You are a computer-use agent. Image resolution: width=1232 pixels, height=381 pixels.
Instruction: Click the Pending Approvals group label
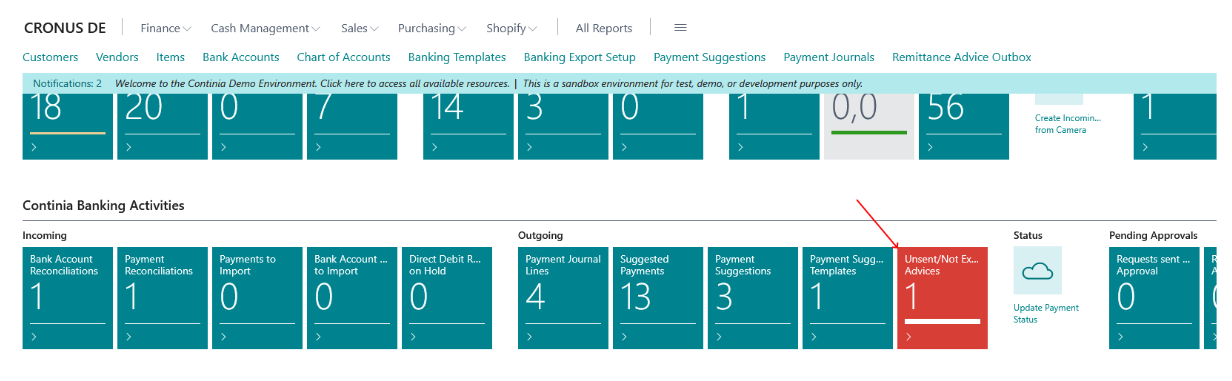tap(1153, 236)
